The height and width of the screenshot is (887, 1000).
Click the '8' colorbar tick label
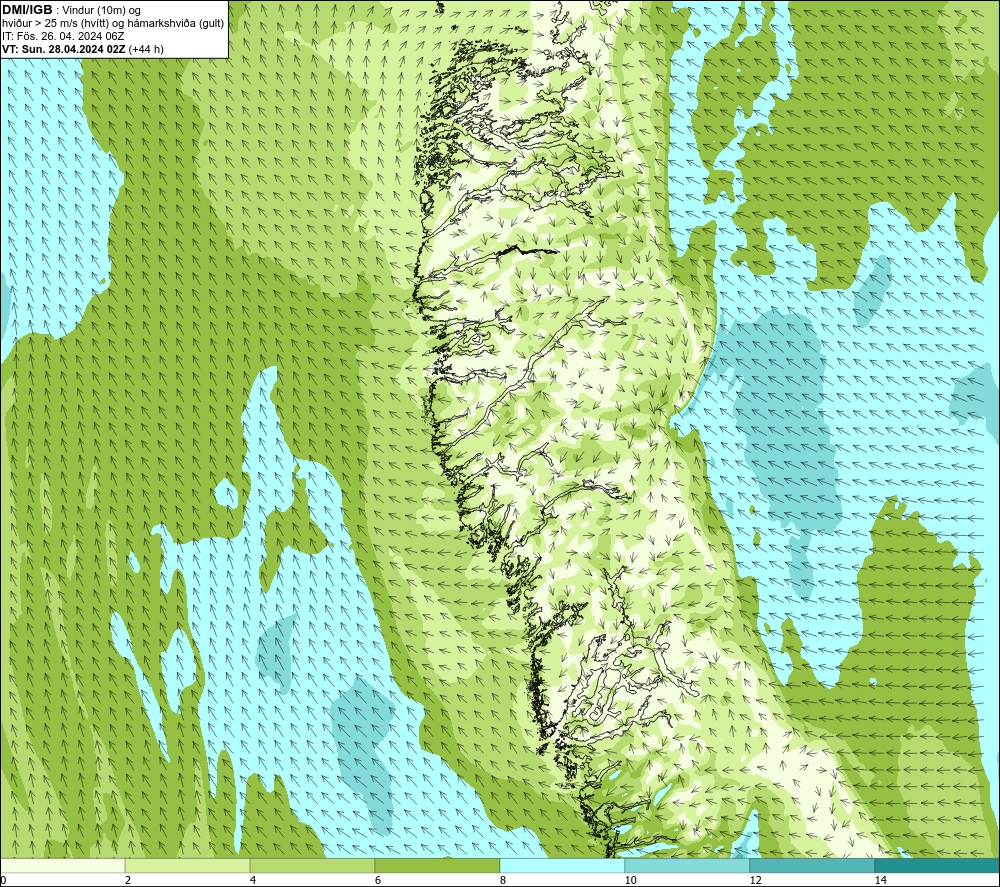pos(503,880)
